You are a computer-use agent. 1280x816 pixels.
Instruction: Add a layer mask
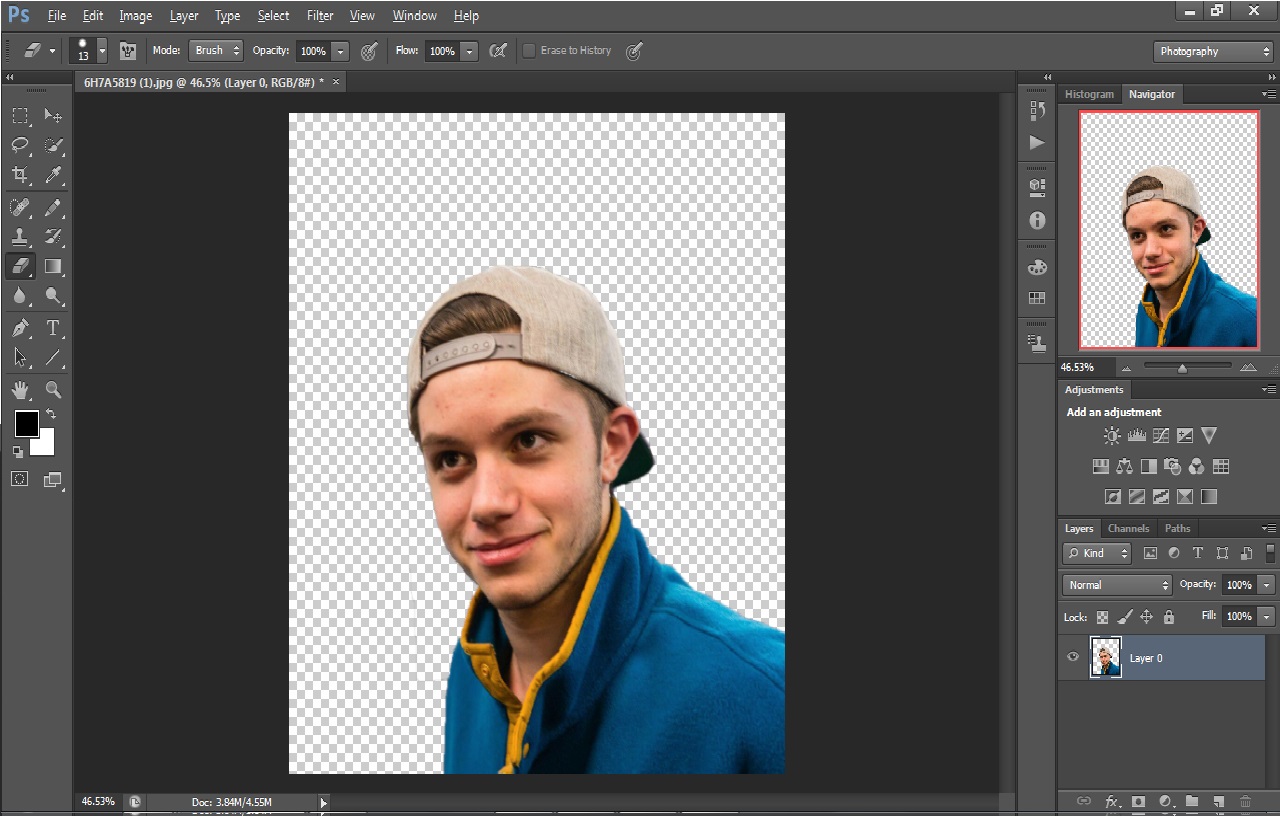(1138, 802)
